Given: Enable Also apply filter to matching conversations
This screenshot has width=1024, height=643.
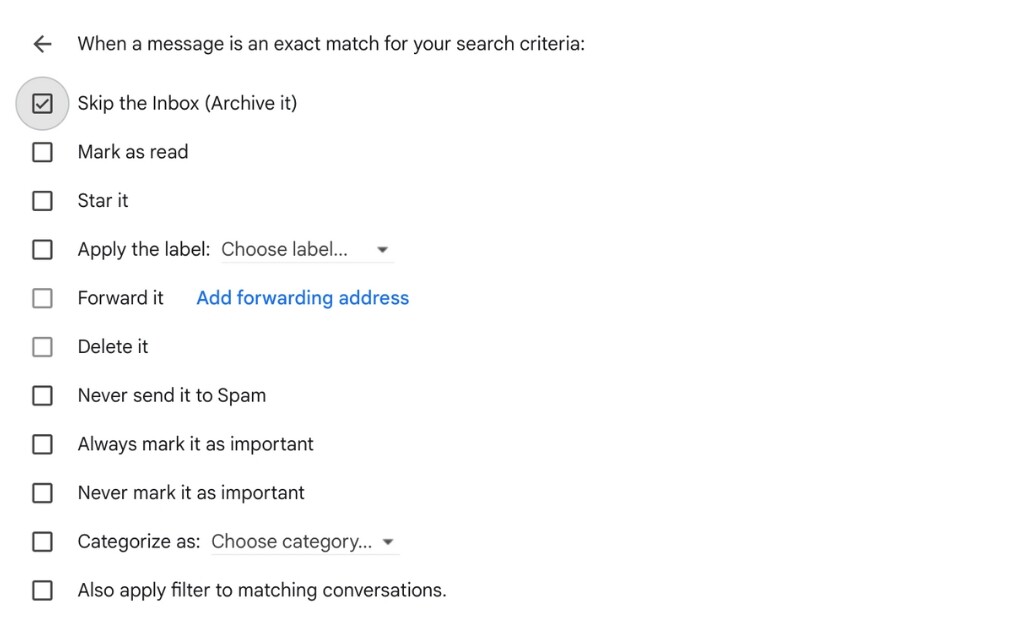Looking at the screenshot, I should tap(42, 590).
